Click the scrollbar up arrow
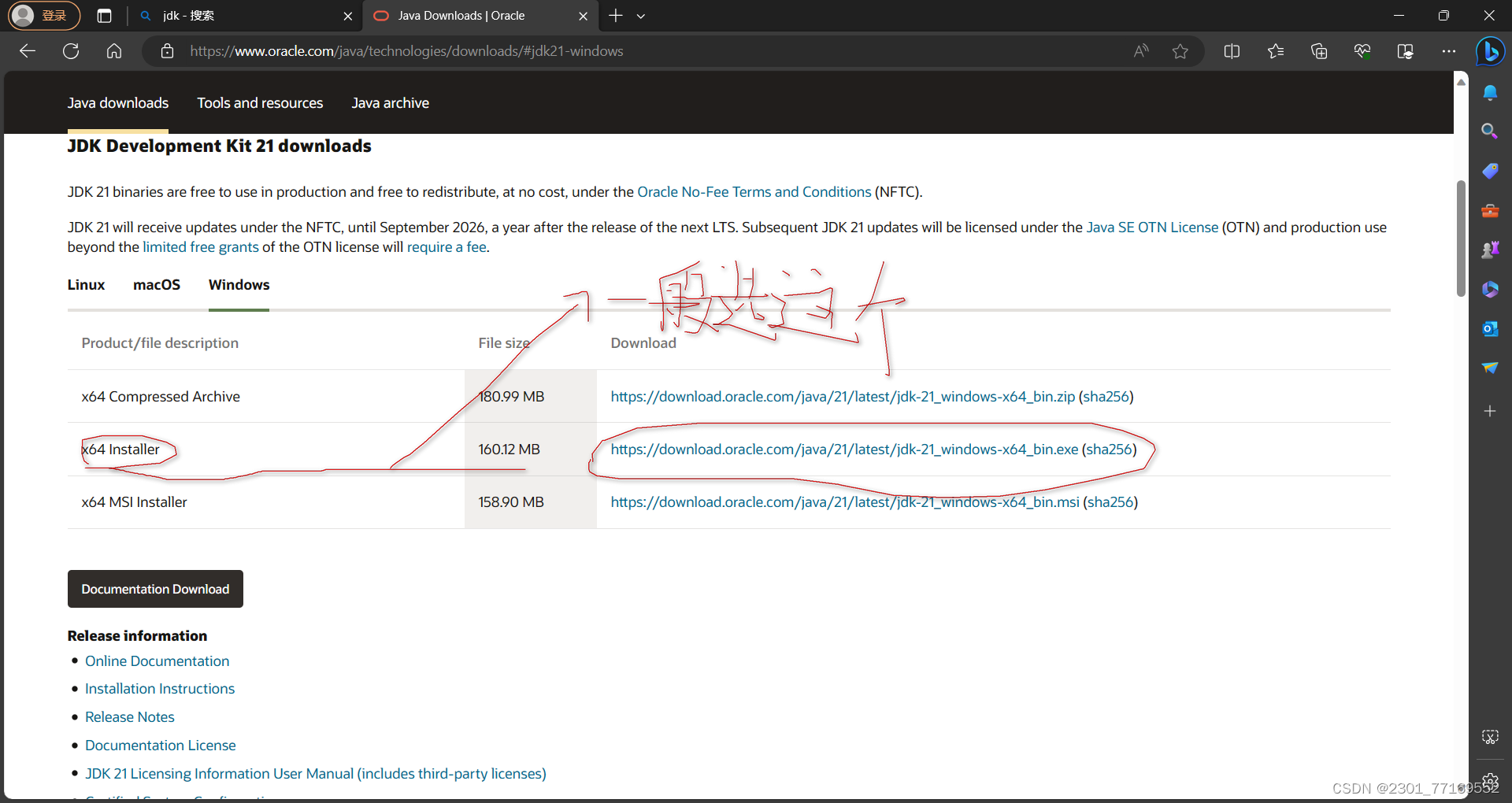Viewport: 1512px width, 803px height. 1461,82
